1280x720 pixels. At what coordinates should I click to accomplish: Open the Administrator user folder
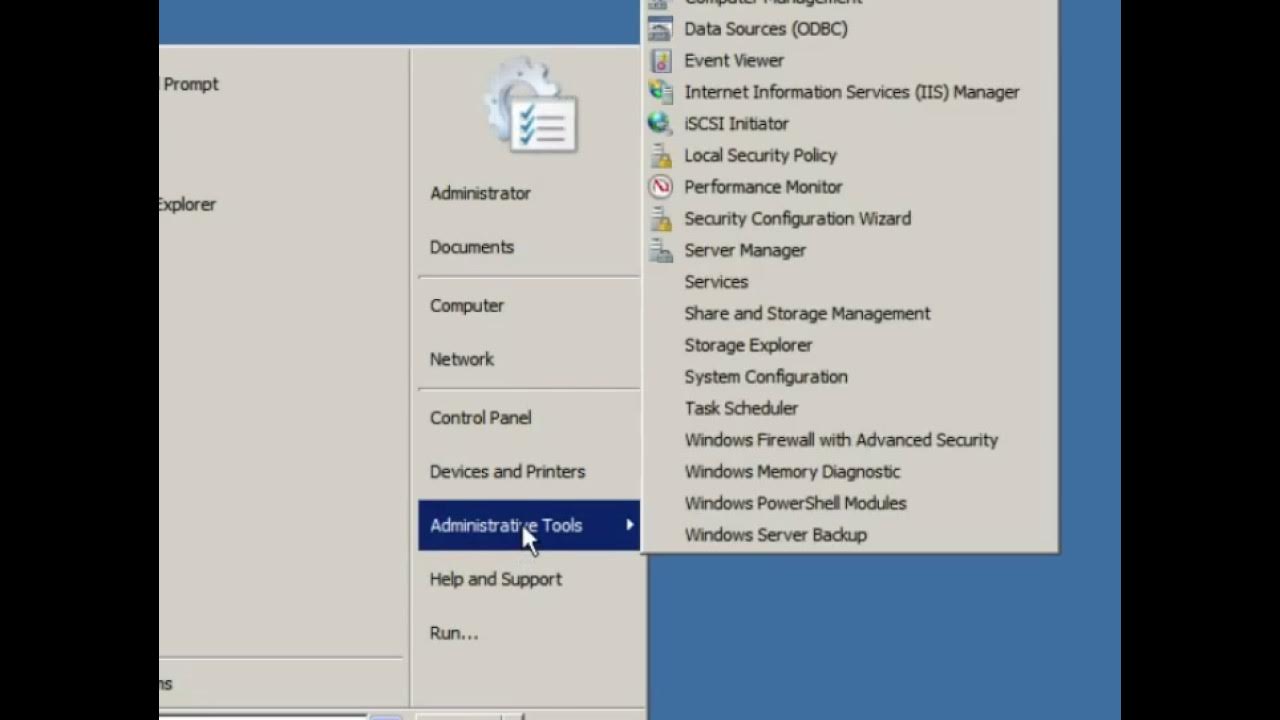pyautogui.click(x=480, y=193)
